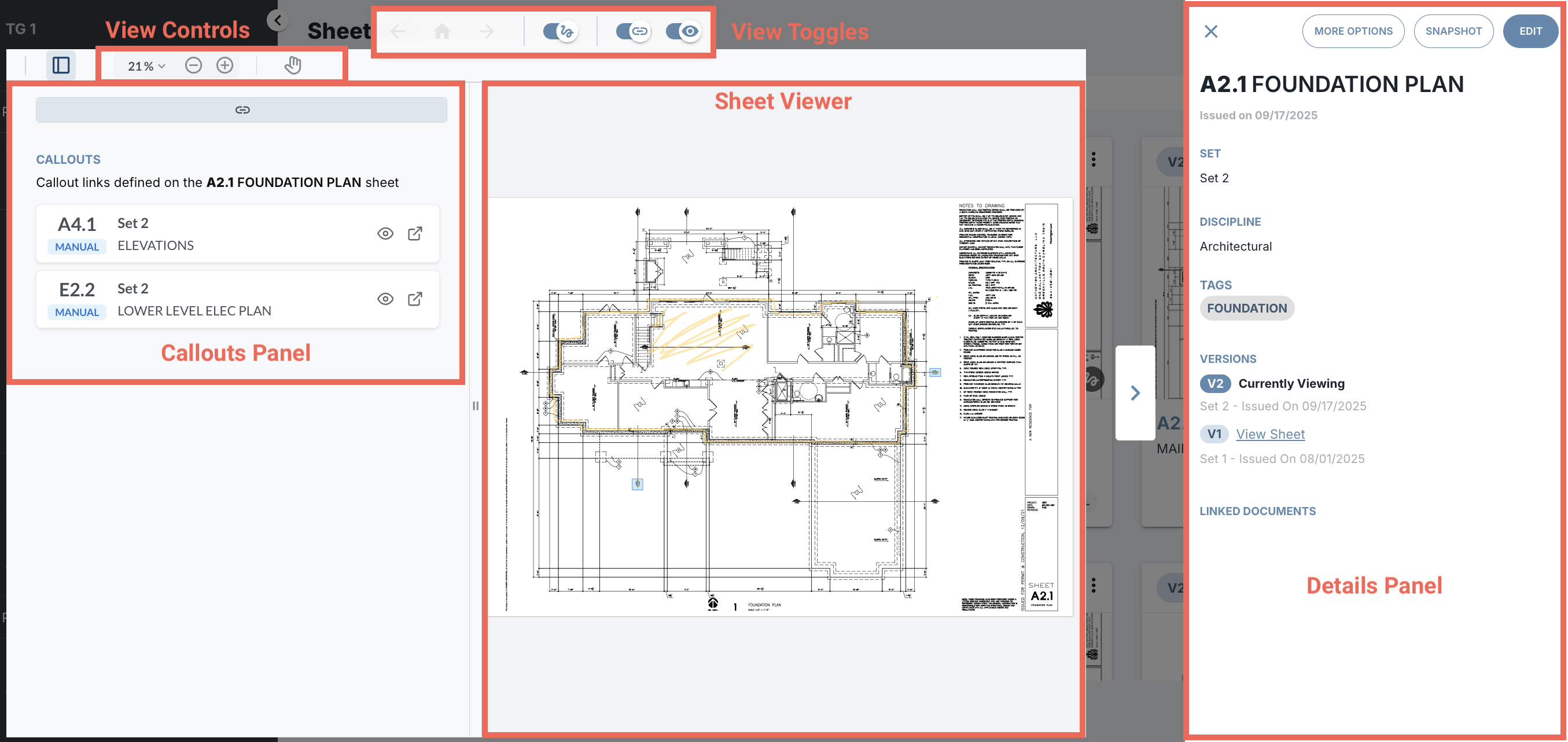Close the details panel
Viewport: 1568px width, 742px height.
click(x=1210, y=31)
